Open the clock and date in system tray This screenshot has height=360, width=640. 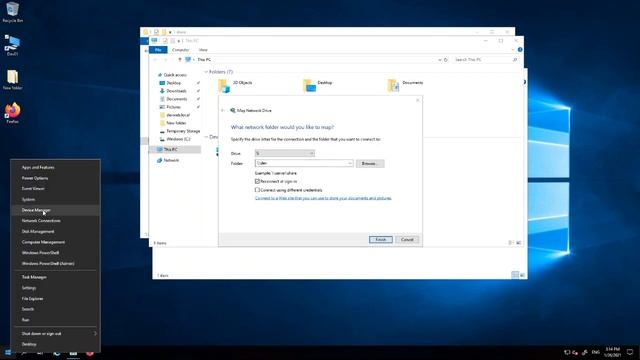[613, 352]
